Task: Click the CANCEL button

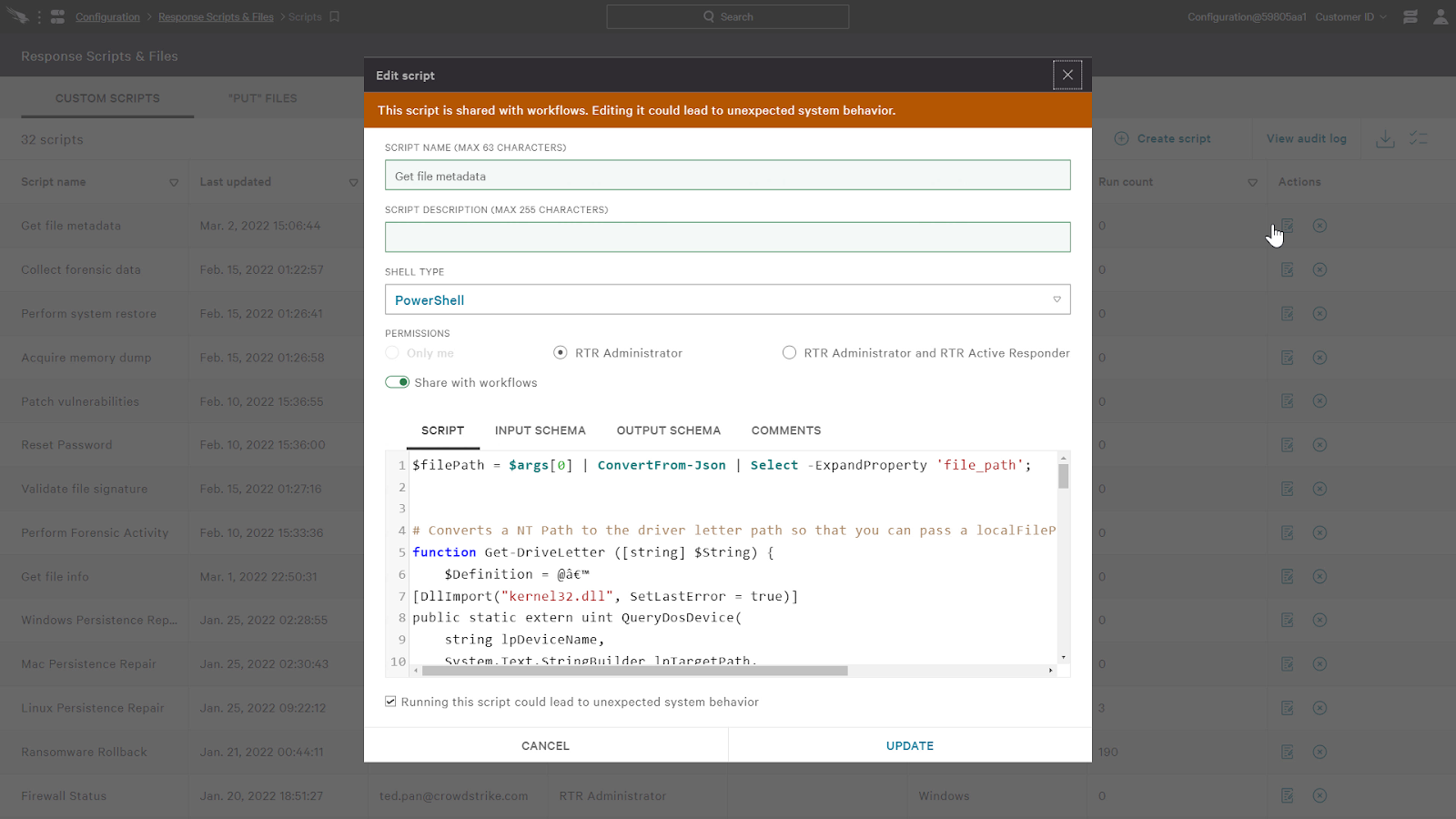Action: tap(545, 745)
